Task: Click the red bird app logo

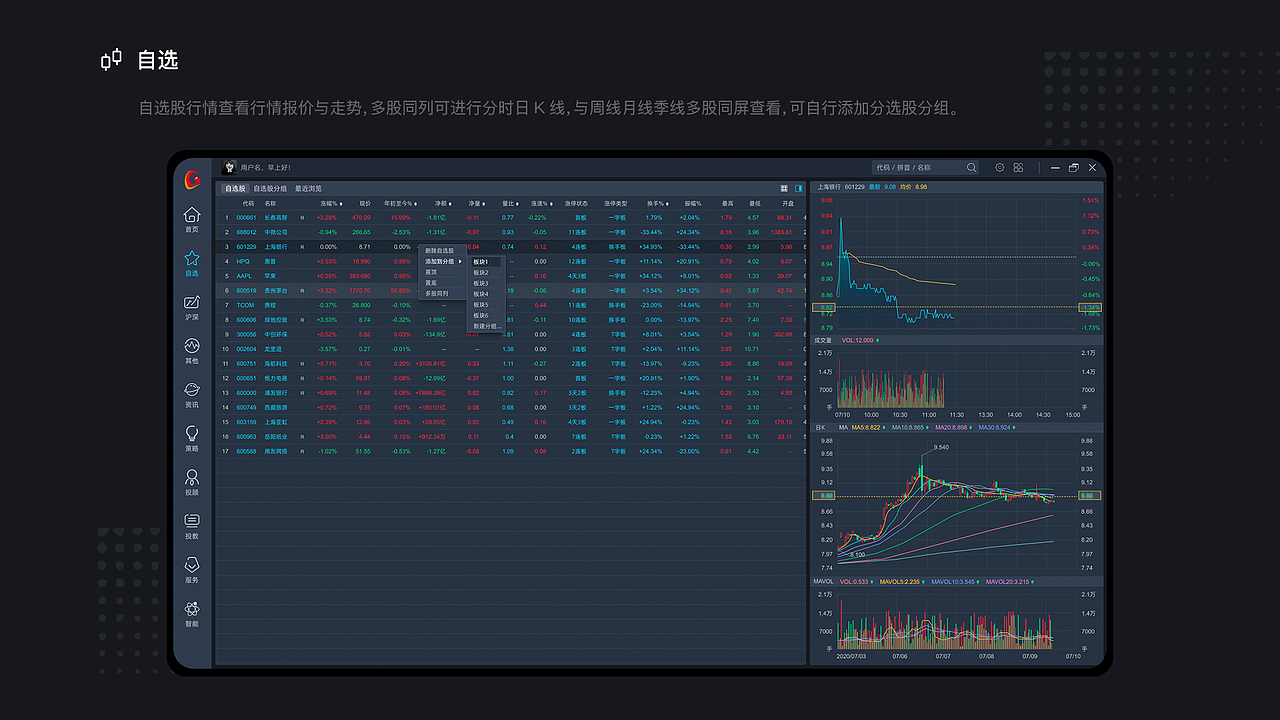Action: [x=193, y=179]
